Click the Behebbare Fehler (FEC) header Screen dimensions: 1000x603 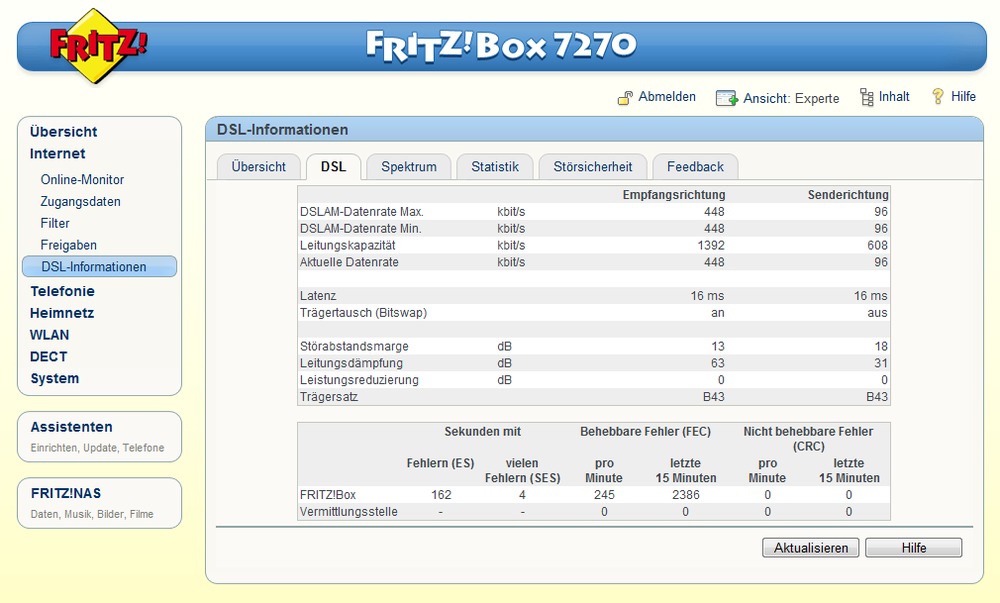pyautogui.click(x=645, y=432)
